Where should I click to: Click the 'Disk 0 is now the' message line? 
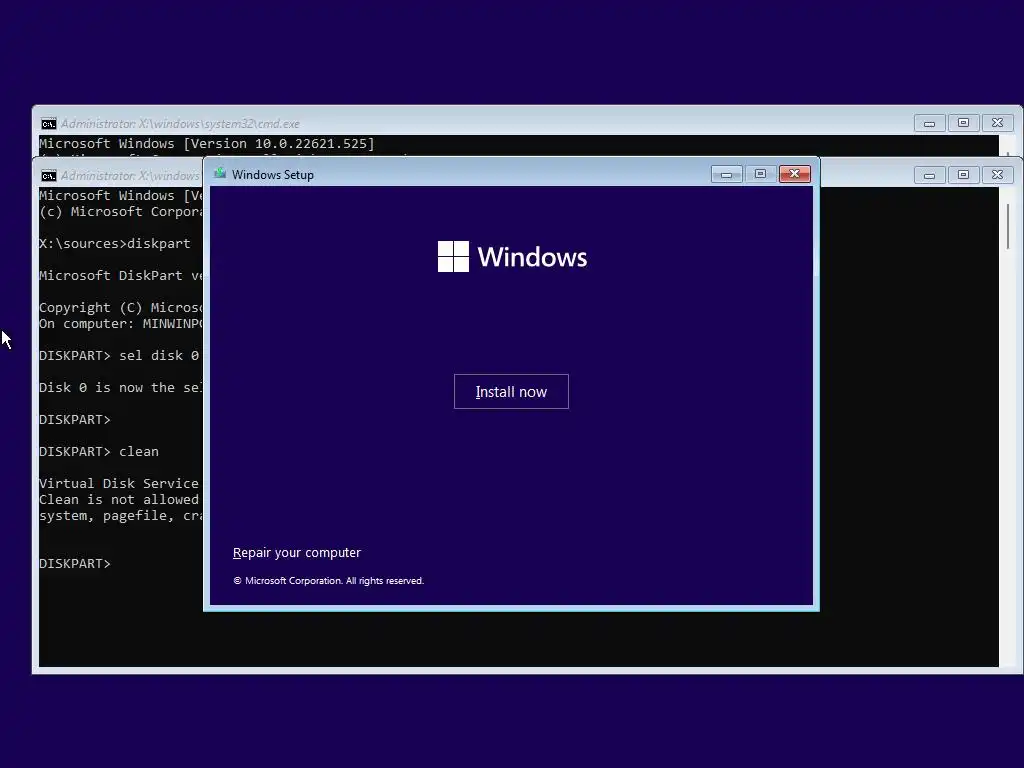tap(121, 388)
